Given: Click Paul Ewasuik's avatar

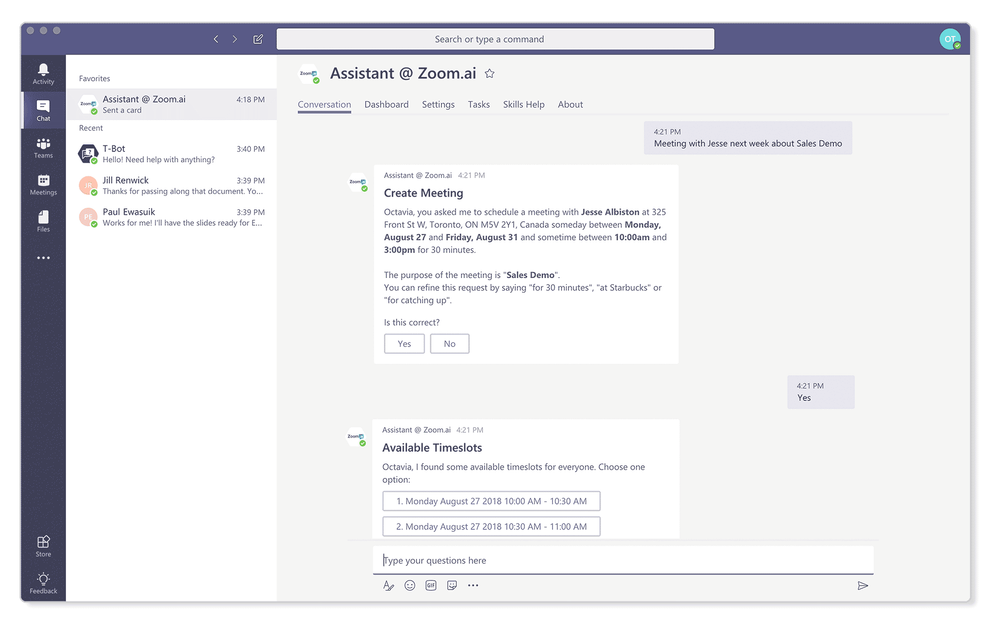Looking at the screenshot, I should coord(88,217).
